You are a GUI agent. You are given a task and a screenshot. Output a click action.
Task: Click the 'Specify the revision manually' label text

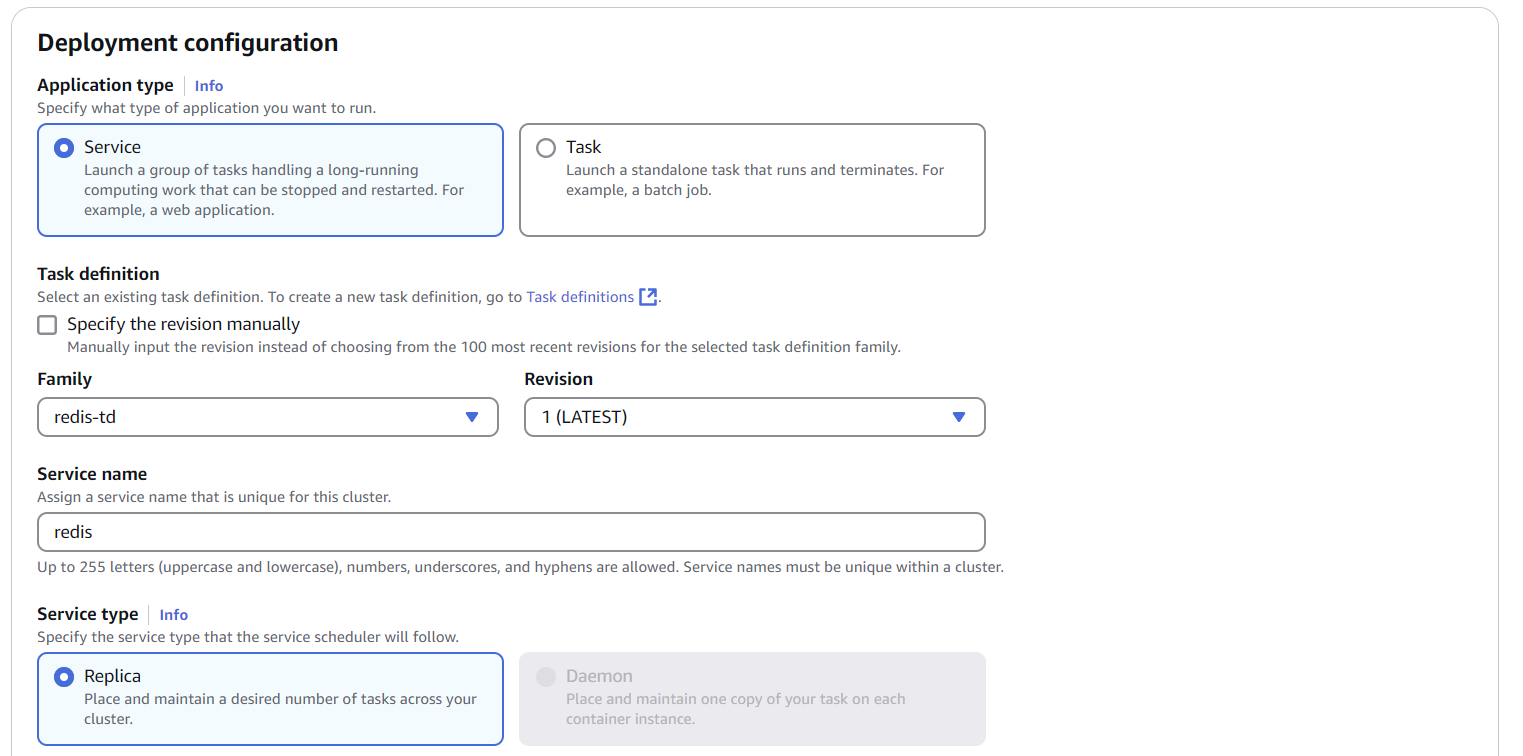184,324
